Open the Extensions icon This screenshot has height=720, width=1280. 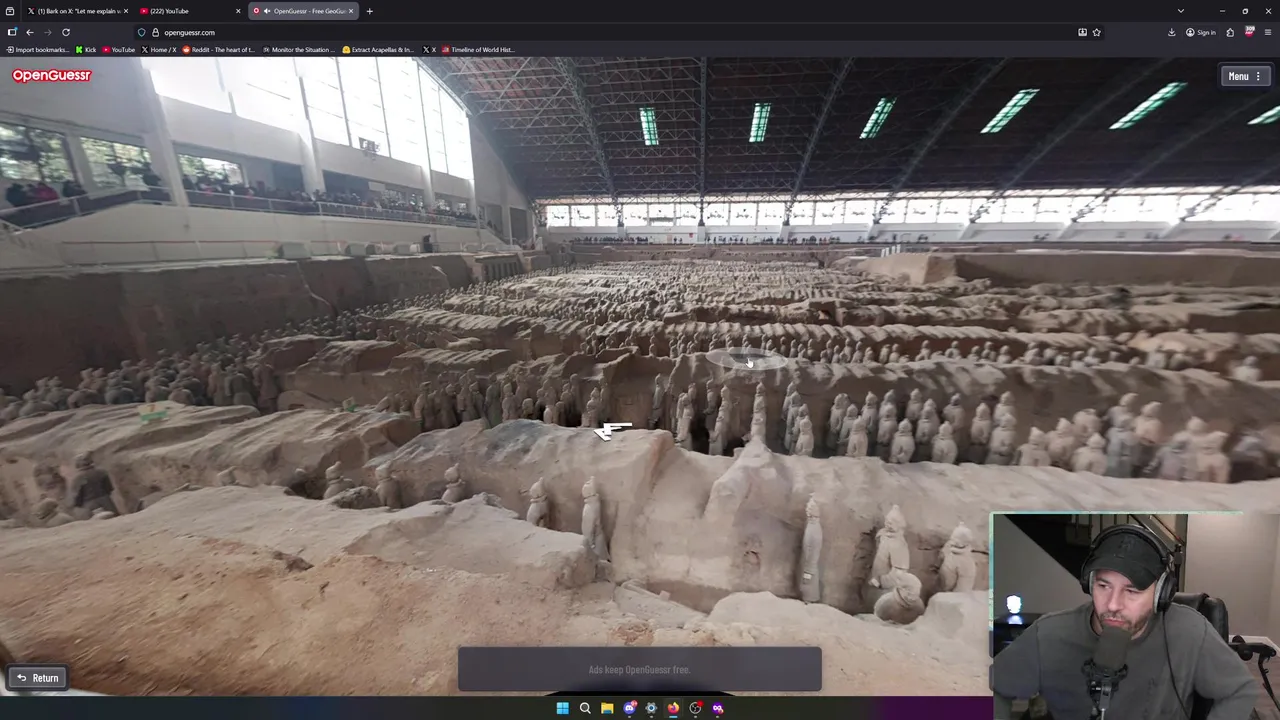[1230, 32]
